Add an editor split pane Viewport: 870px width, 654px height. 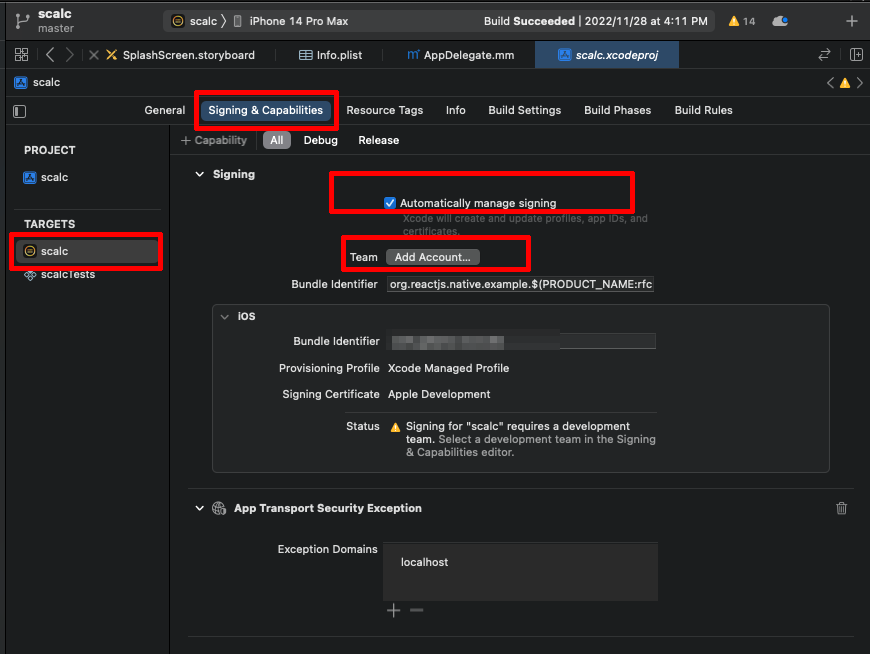click(856, 54)
